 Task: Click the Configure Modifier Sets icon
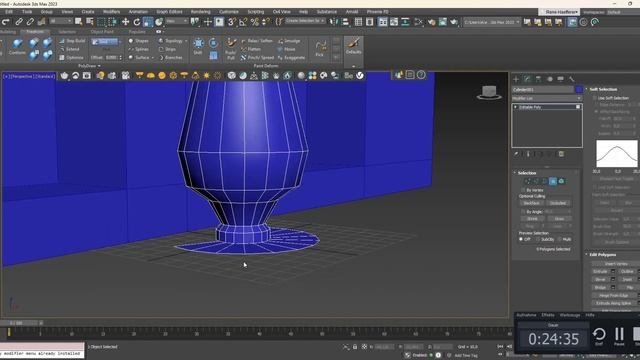coord(561,154)
